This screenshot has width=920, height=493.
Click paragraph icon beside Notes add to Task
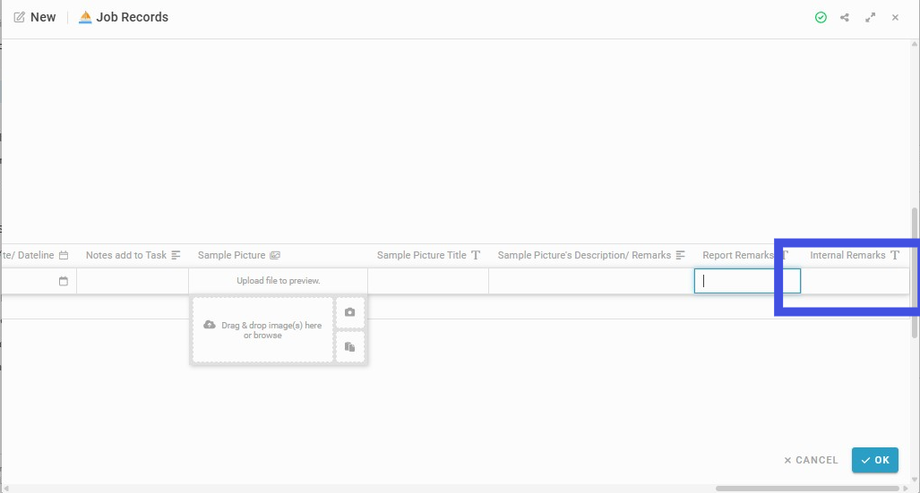[x=175, y=255]
